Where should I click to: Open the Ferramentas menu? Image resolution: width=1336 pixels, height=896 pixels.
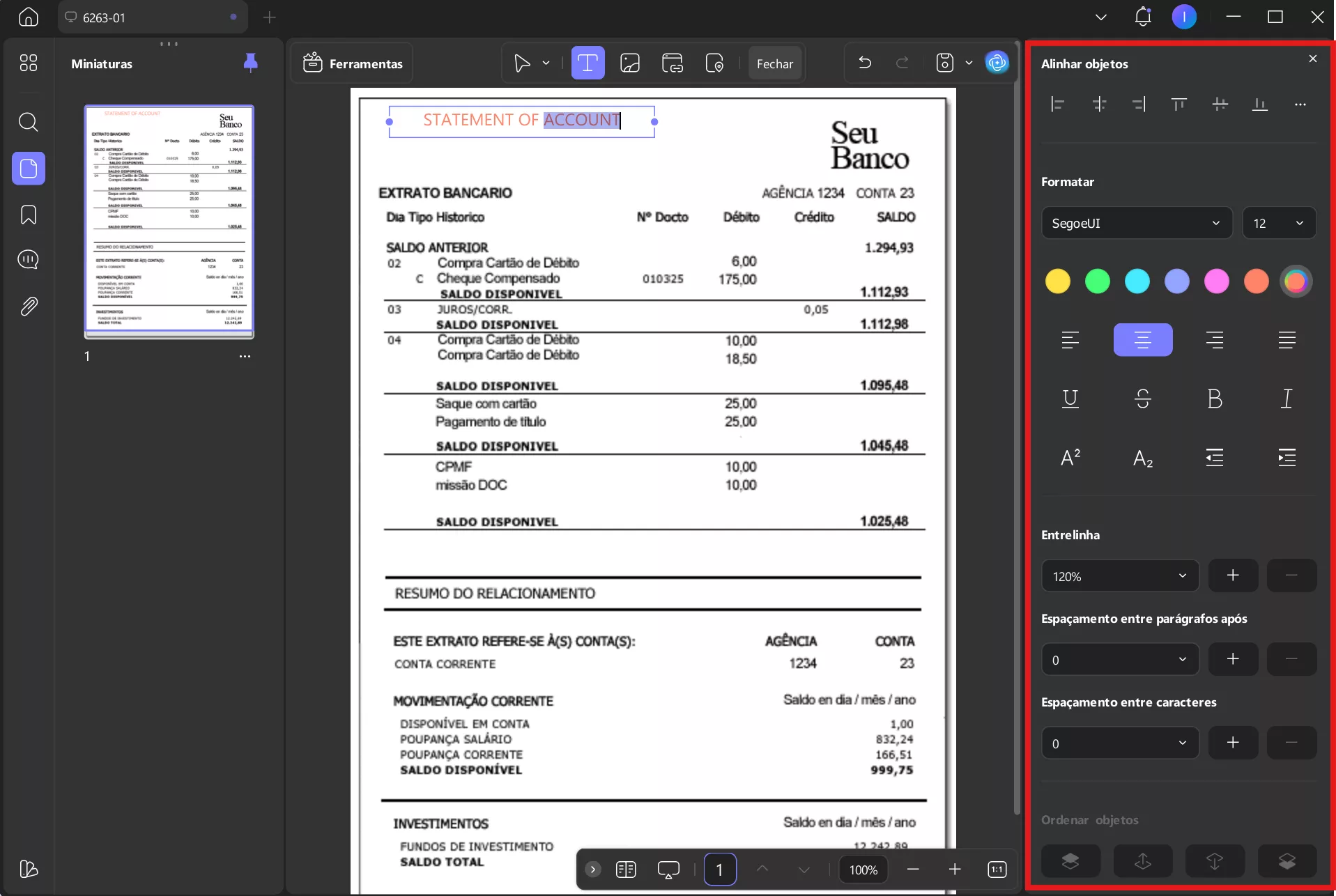pyautogui.click(x=352, y=63)
